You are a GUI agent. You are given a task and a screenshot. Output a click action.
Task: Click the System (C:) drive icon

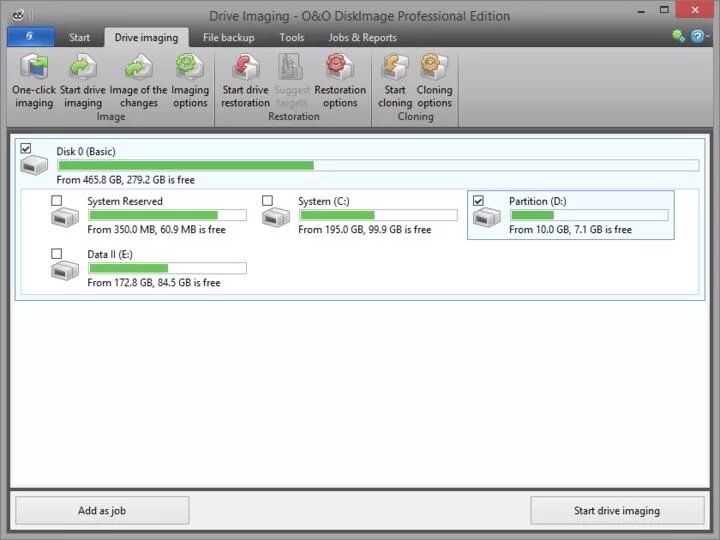(276, 217)
